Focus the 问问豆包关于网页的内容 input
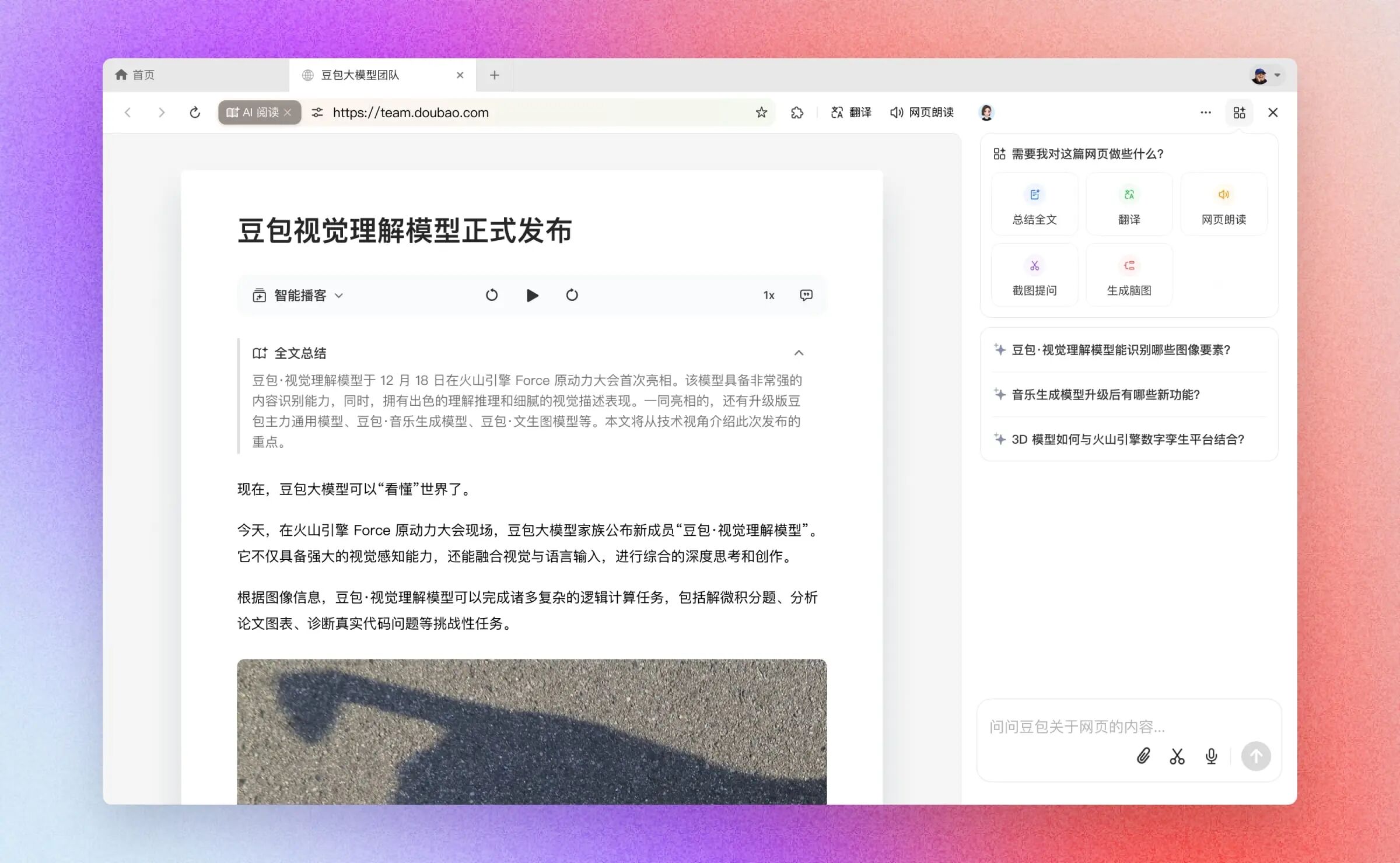 [x=1129, y=726]
